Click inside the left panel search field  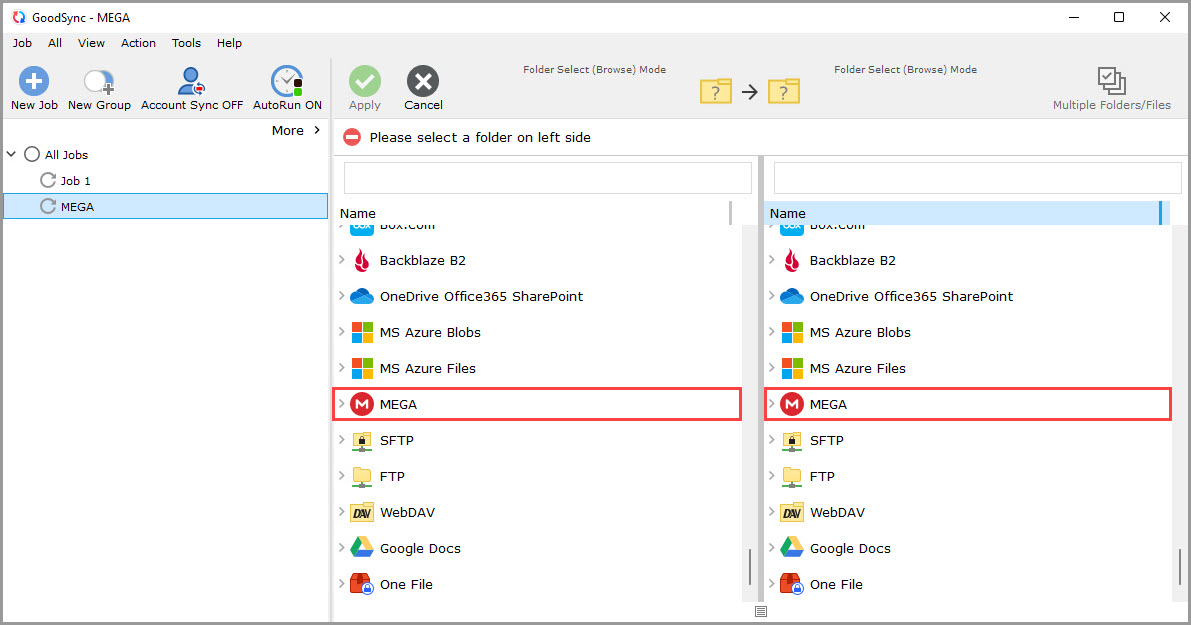(547, 177)
